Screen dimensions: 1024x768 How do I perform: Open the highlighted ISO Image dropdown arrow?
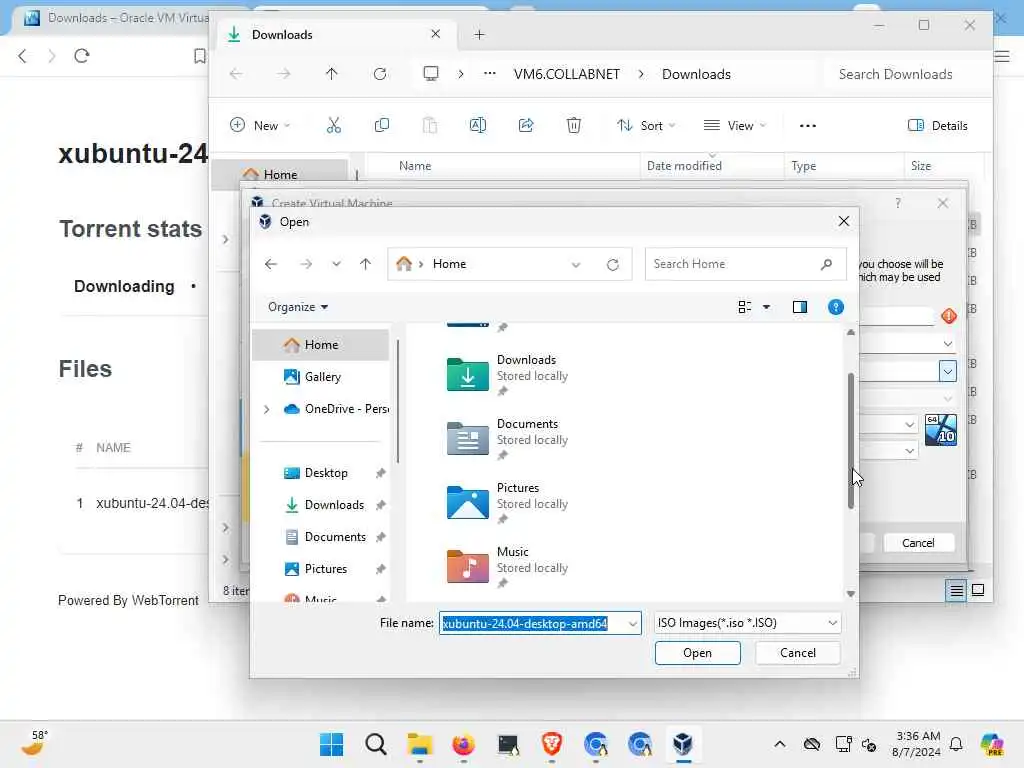(948, 372)
